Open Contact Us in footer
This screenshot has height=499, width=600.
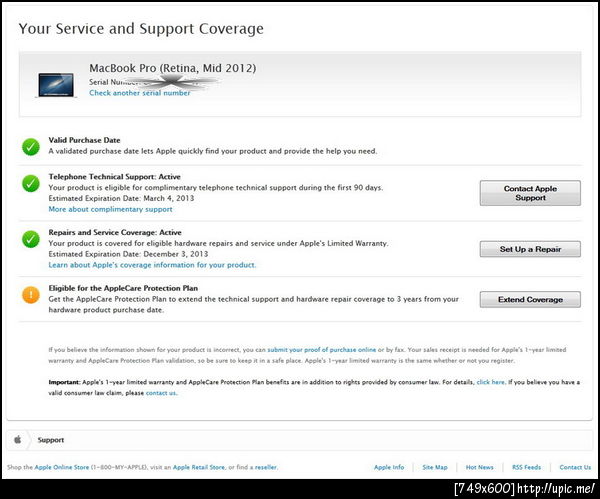click(x=575, y=467)
